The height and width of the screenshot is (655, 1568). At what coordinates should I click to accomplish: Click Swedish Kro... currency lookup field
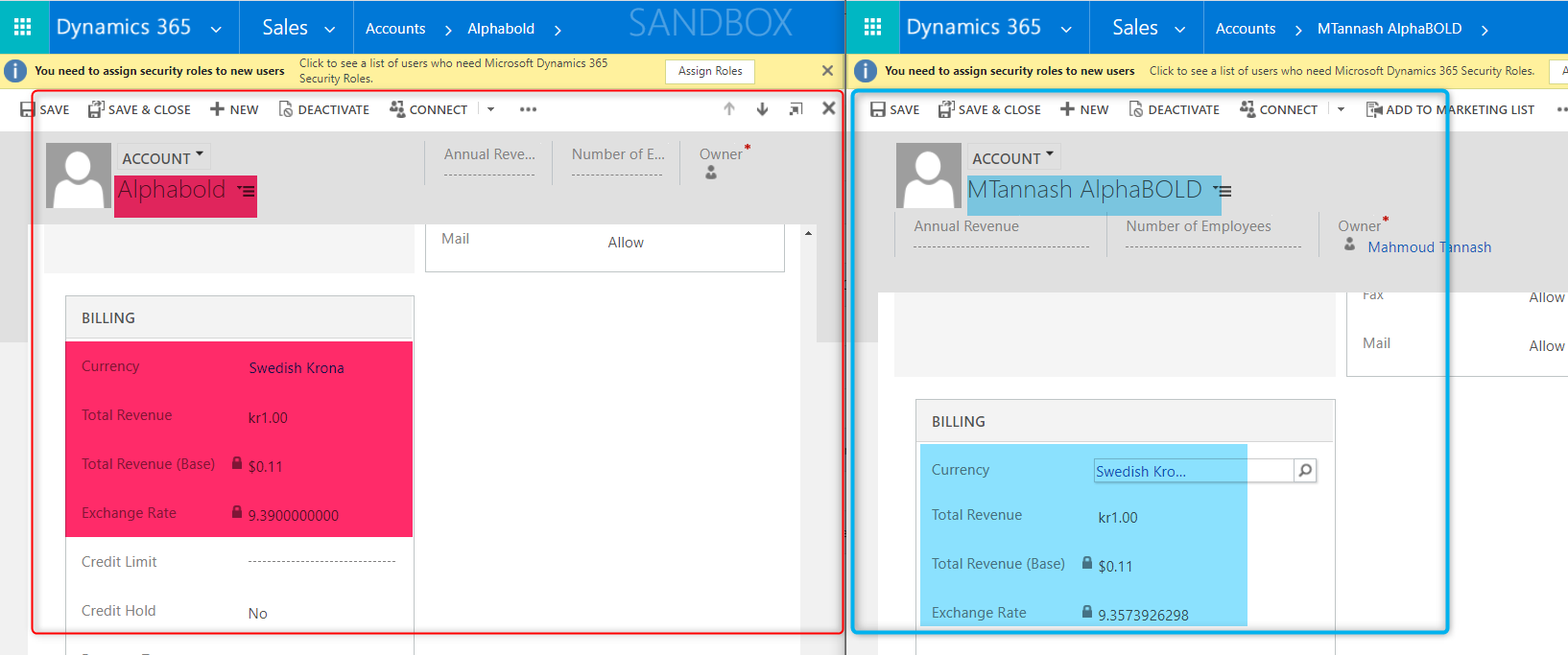click(x=1194, y=471)
